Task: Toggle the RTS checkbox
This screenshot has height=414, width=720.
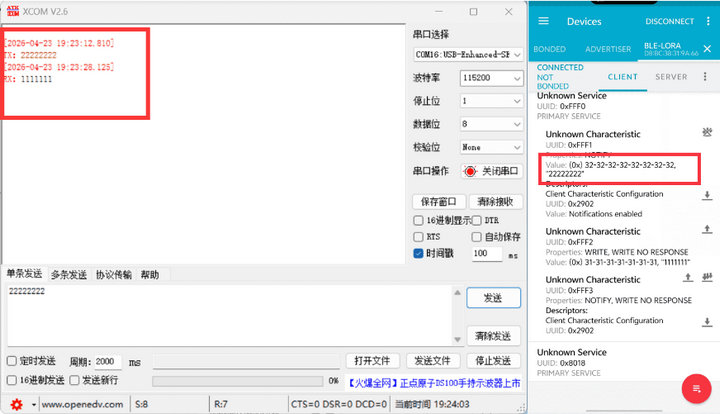Action: coord(418,237)
